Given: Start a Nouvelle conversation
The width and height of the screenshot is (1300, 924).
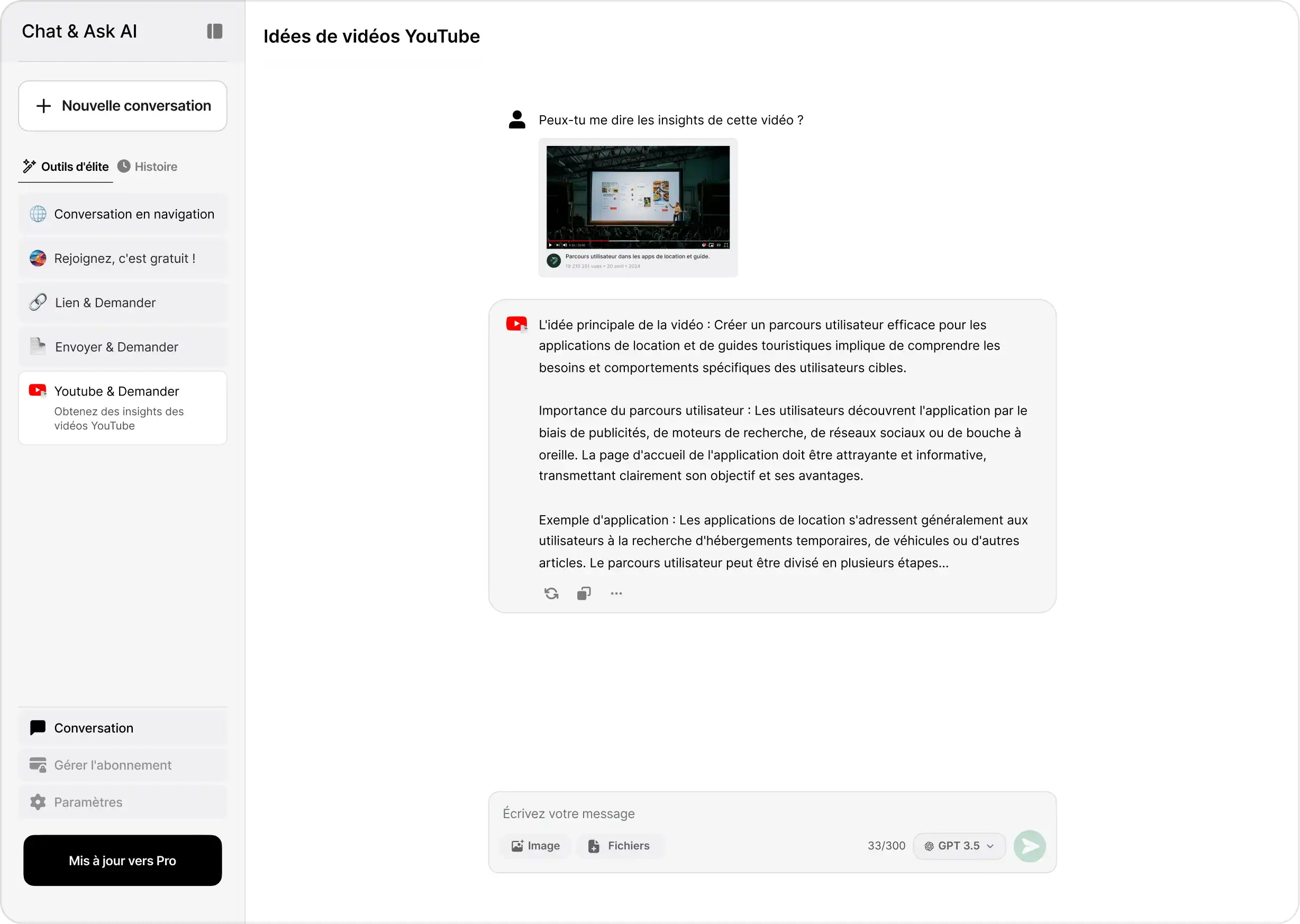Looking at the screenshot, I should coord(122,106).
